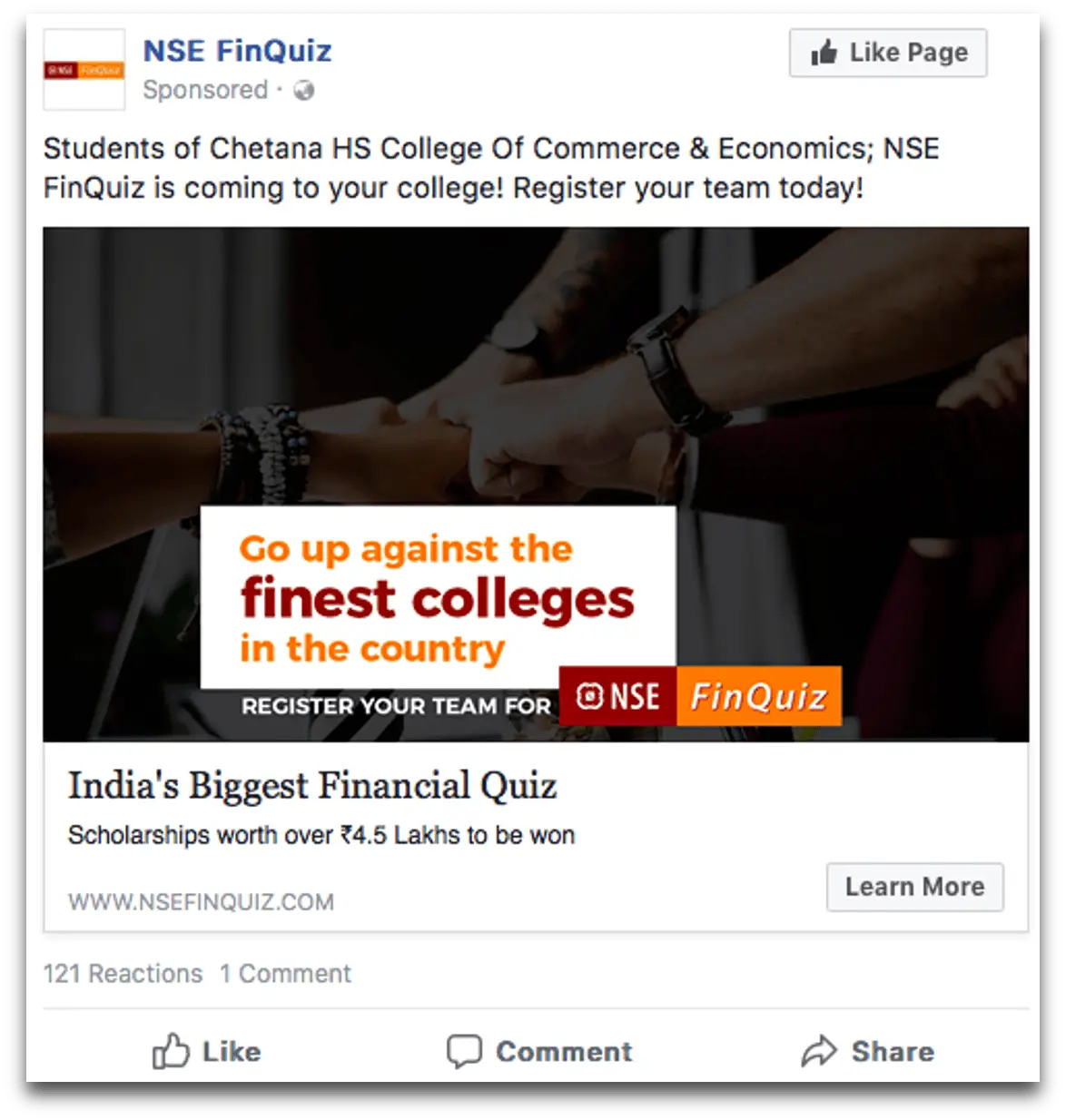View the 121 Reactions list

pyautogui.click(x=123, y=974)
